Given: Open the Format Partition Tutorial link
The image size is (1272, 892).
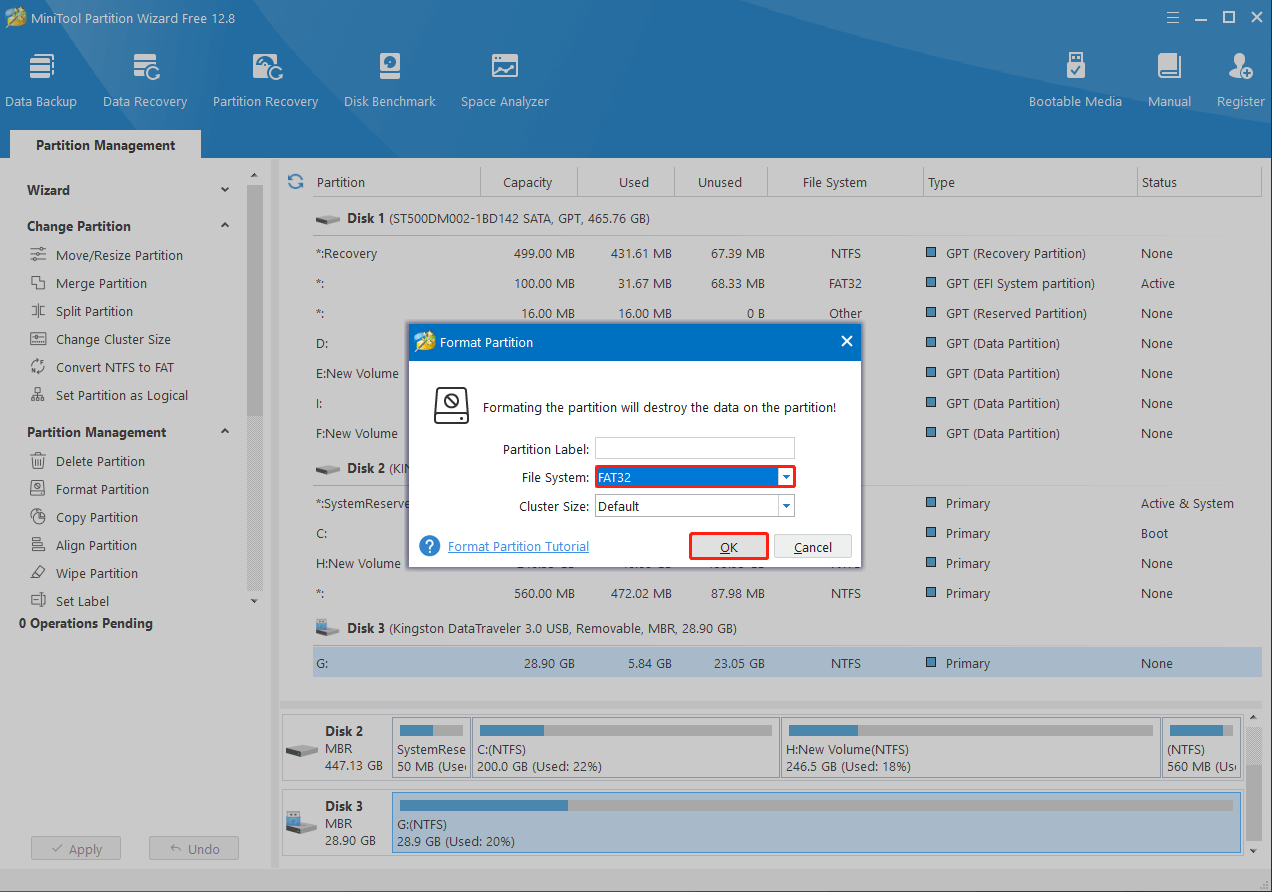Looking at the screenshot, I should tap(518, 546).
